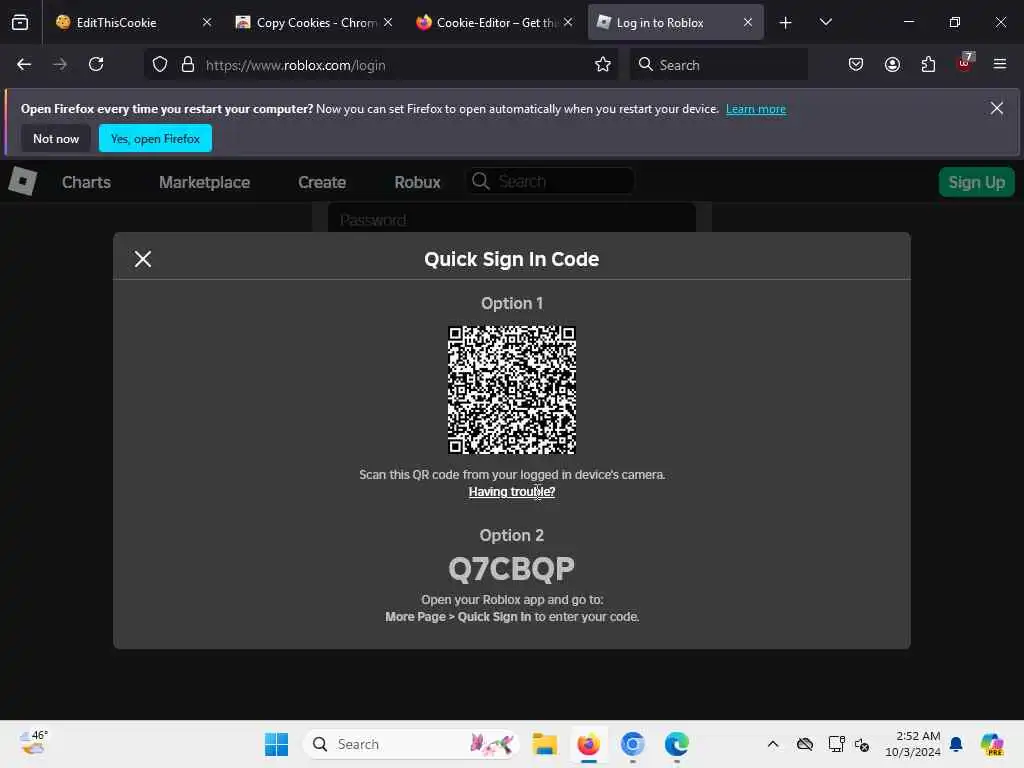Expand the list all tabs dropdown

(825, 22)
